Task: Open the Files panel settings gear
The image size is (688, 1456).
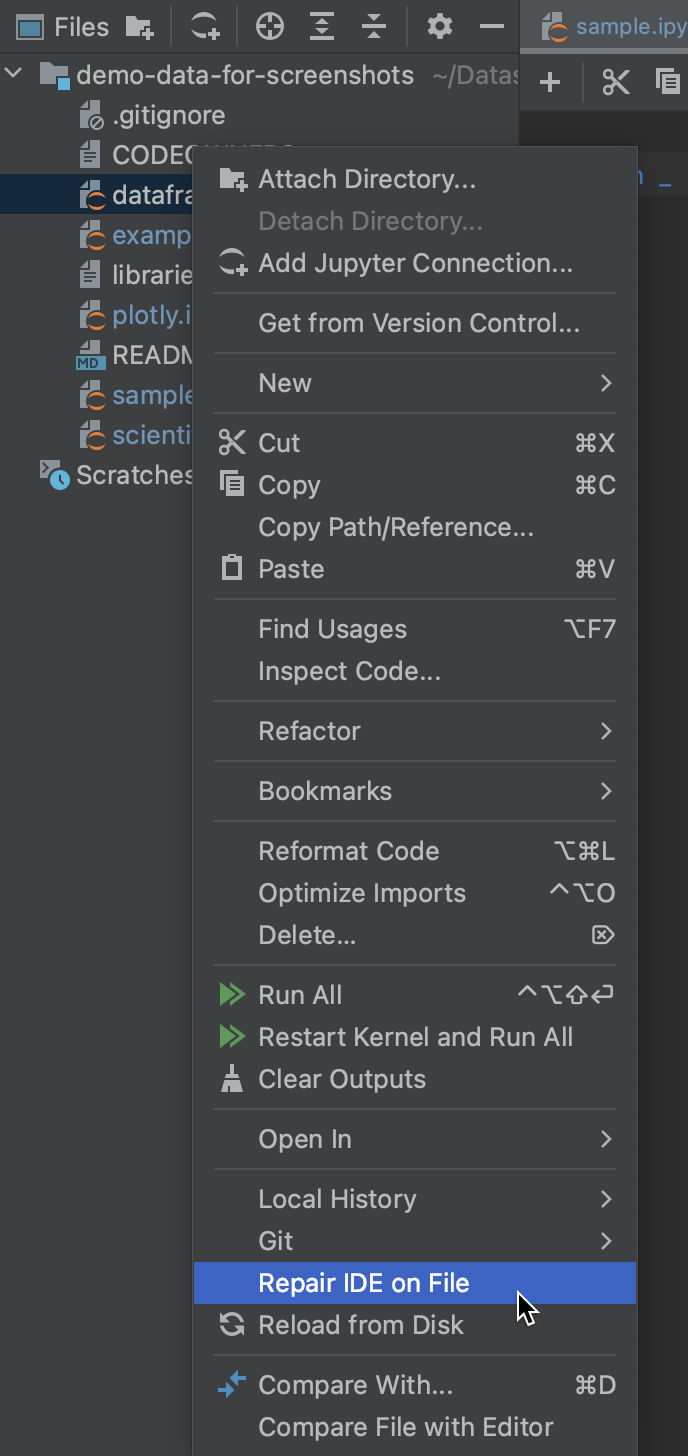Action: click(x=440, y=27)
